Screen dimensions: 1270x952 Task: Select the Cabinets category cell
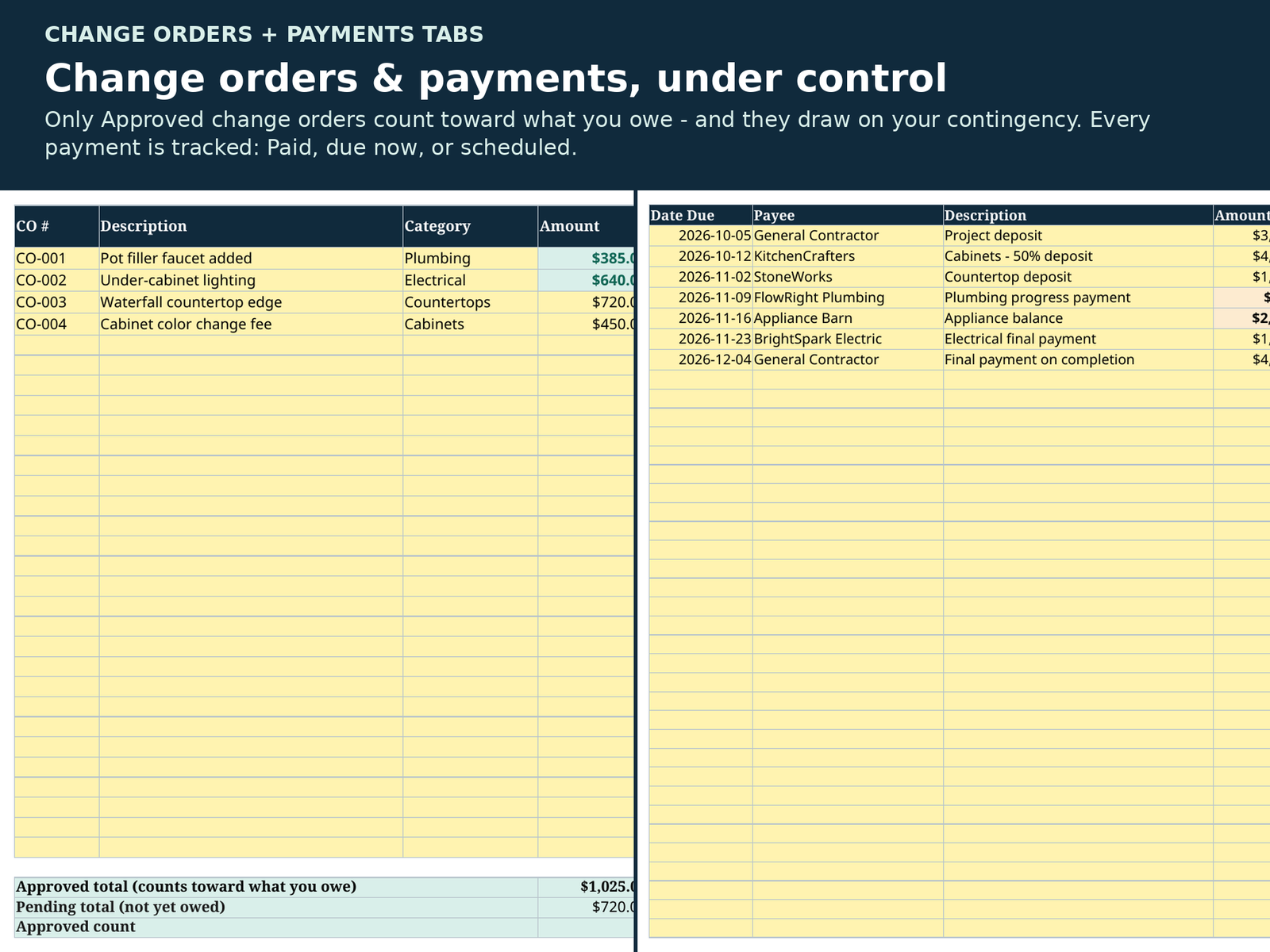(x=471, y=324)
